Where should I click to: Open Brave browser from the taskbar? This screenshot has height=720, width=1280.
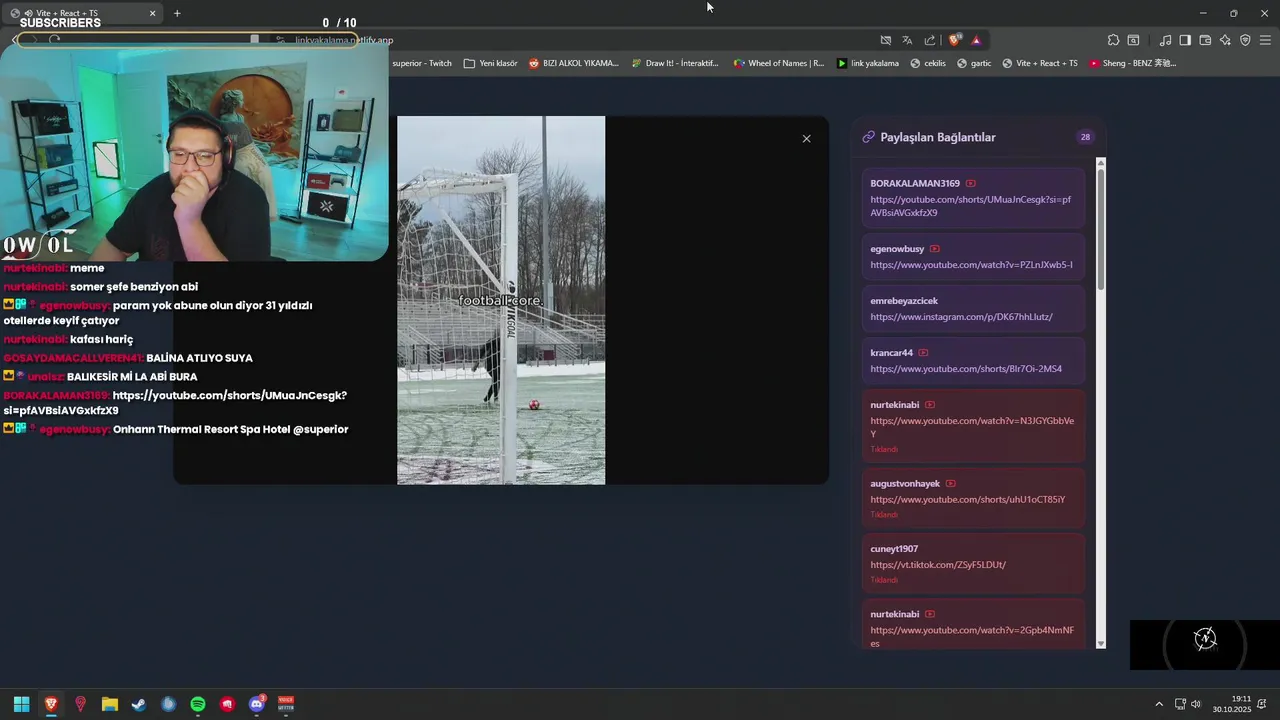pos(51,704)
